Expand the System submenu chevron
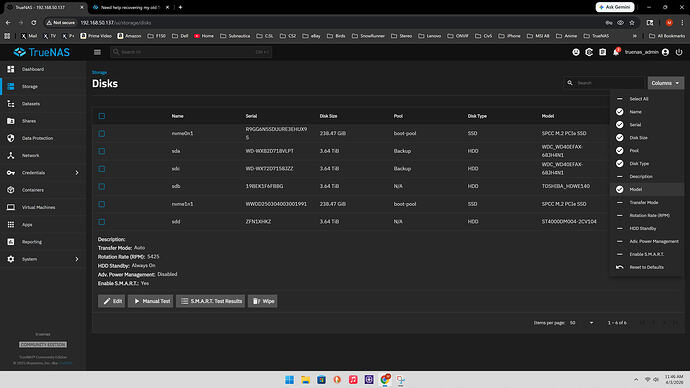The width and height of the screenshot is (690, 388). [x=77, y=259]
